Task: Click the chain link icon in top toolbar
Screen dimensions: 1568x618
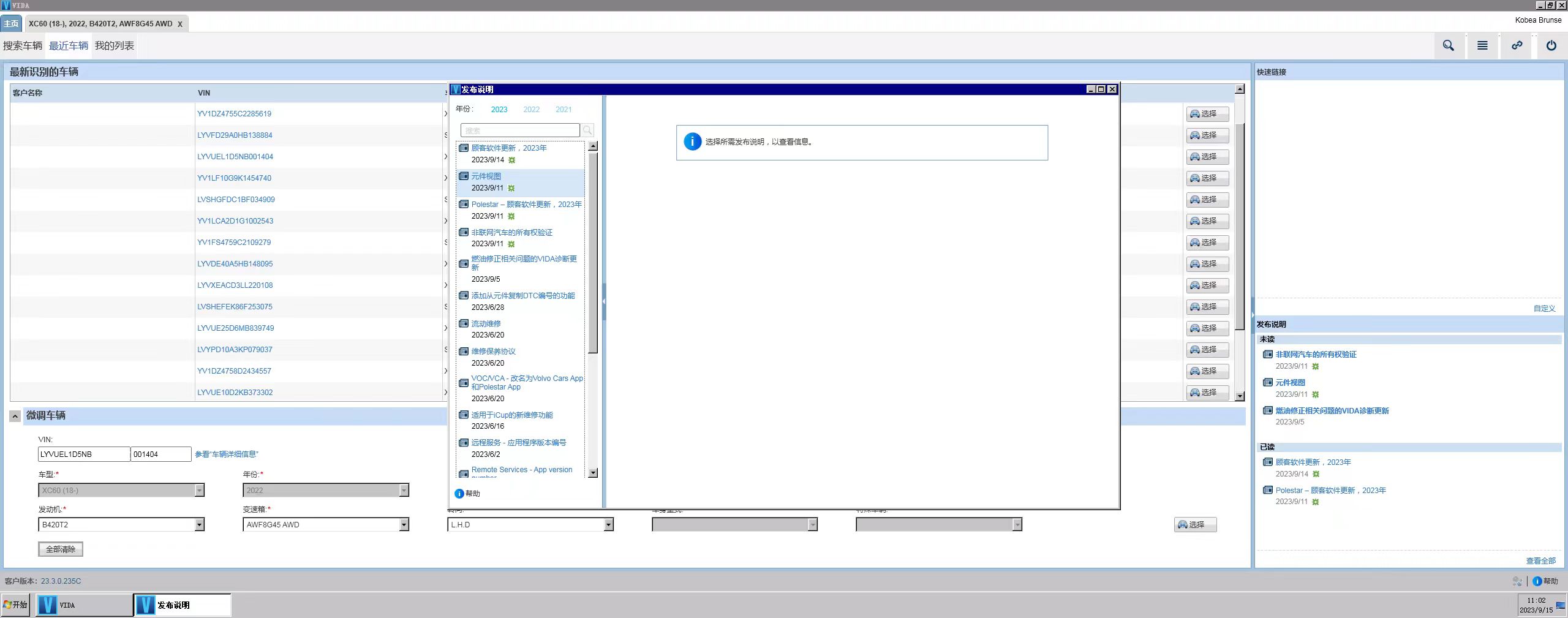Action: [1517, 46]
